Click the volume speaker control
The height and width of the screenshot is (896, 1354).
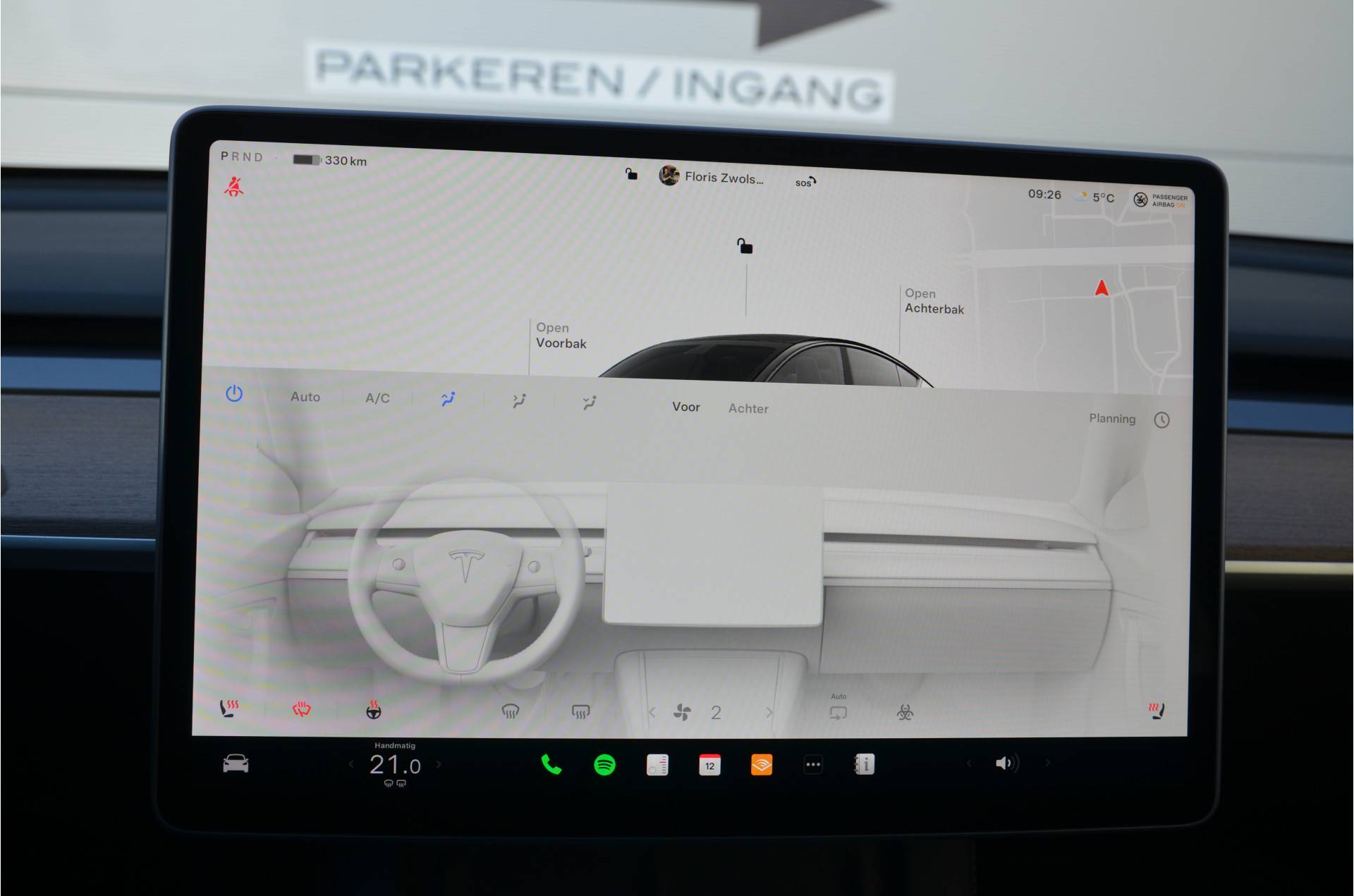click(x=1006, y=763)
